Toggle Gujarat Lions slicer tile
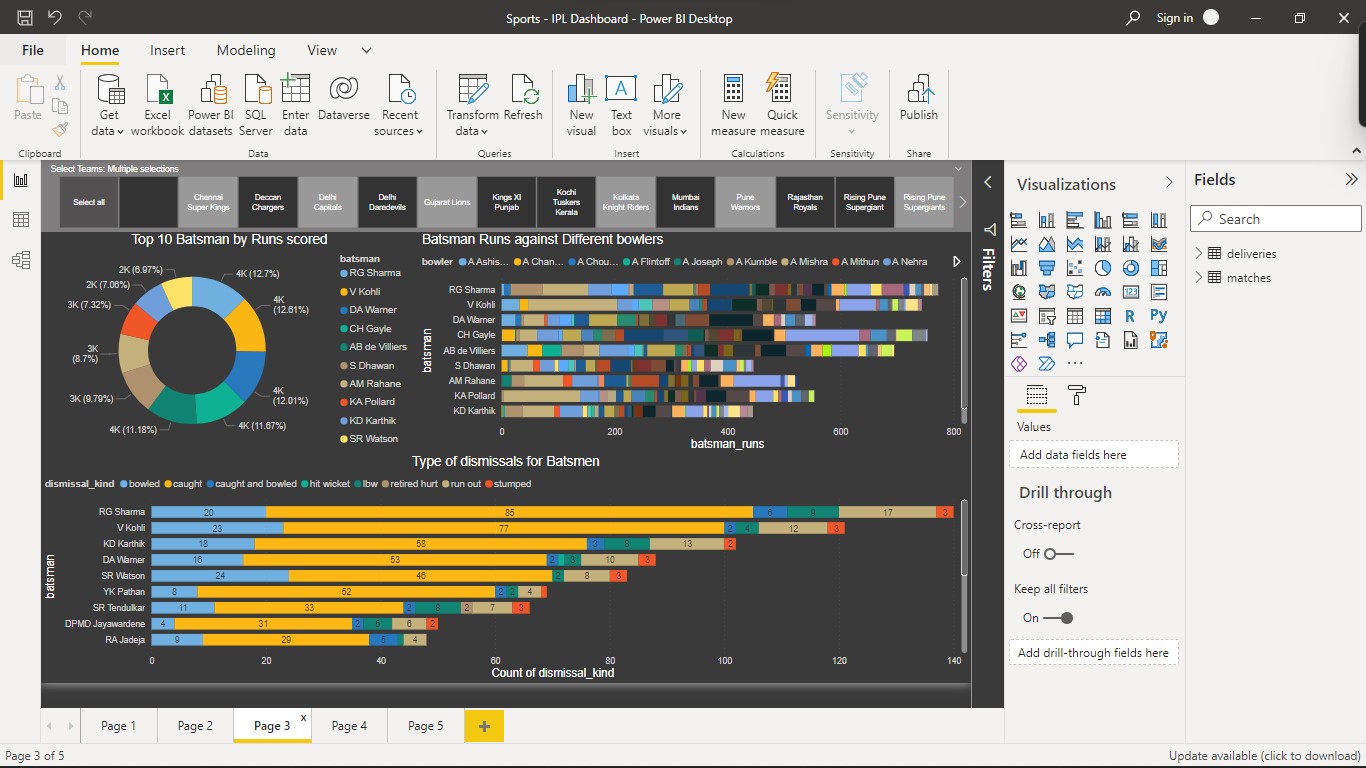Image resolution: width=1366 pixels, height=768 pixels. 447,202
